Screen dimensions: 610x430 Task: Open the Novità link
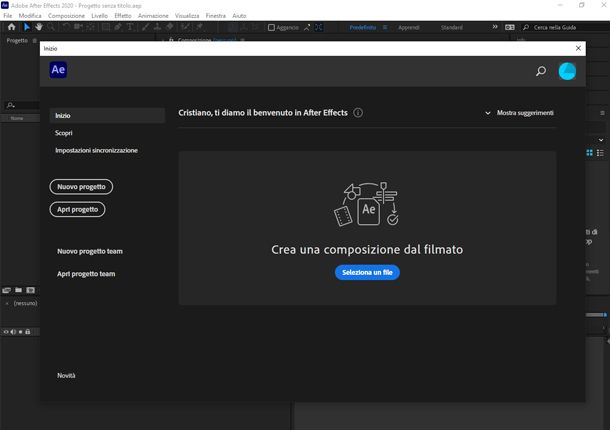66,376
